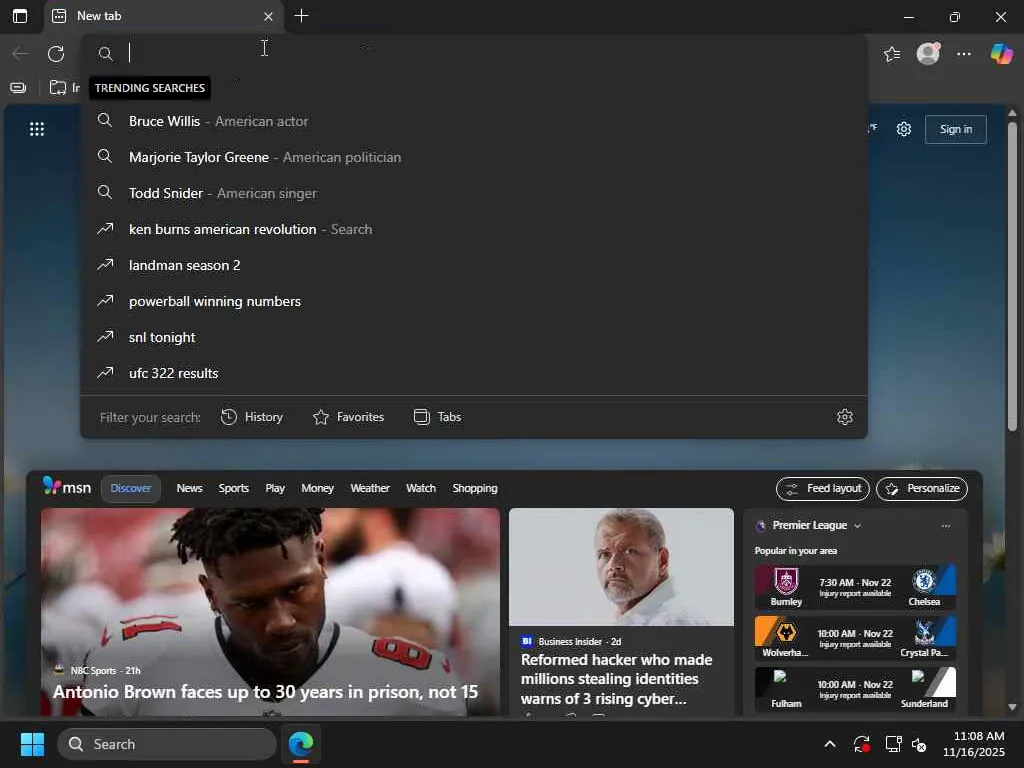Launch the Copilot icon
This screenshot has height=768, width=1024.
point(1001,54)
